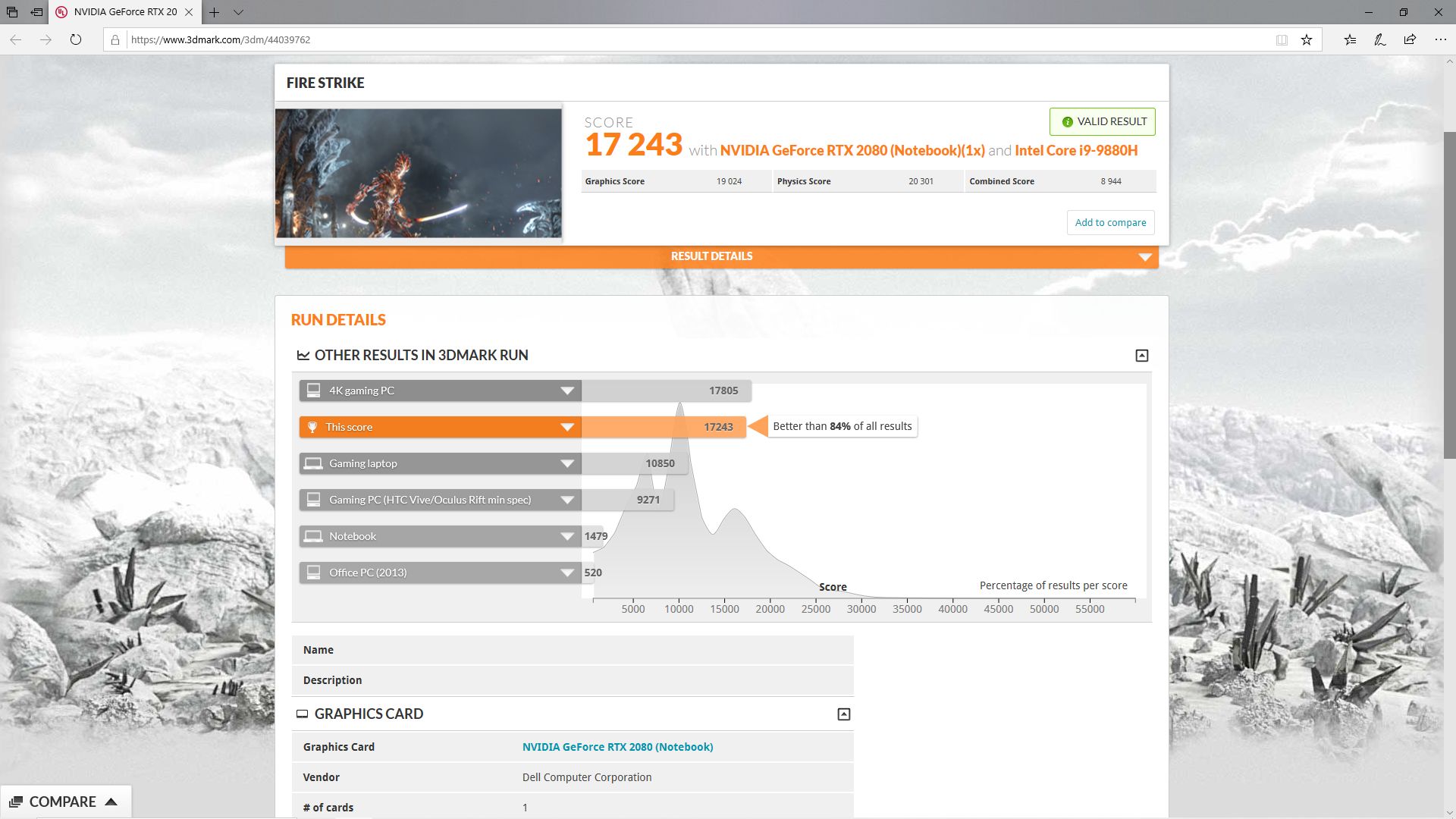1456x819 pixels.
Task: Click Add to compare button
Action: (1110, 222)
